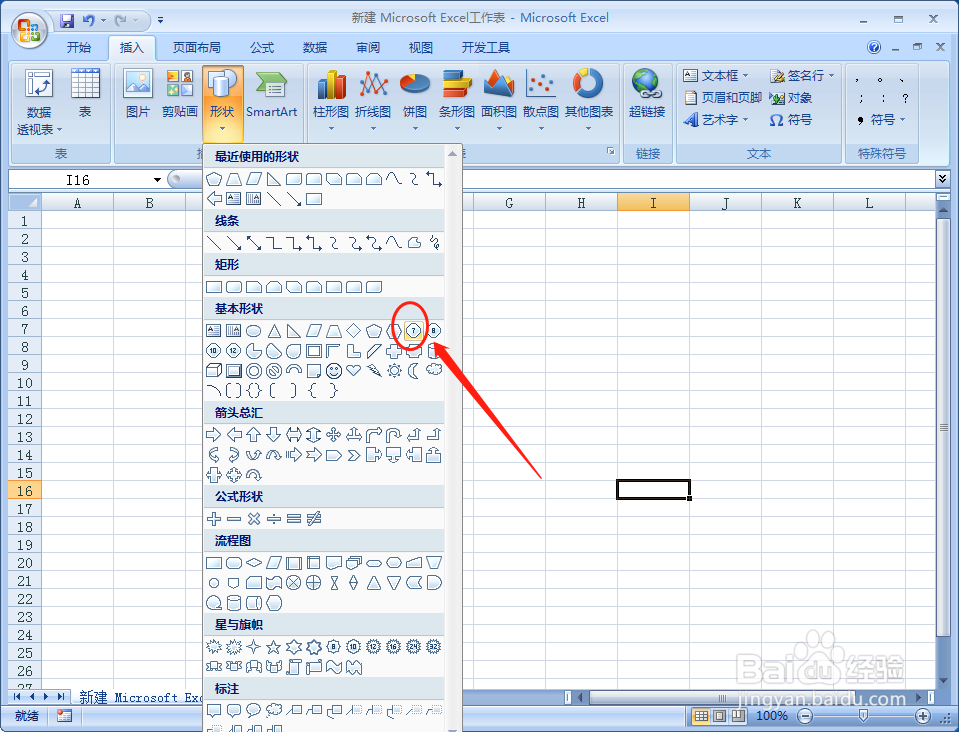The height and width of the screenshot is (732, 959).
Task: Expand the 柱形图 column chart dropdown
Action: (331, 128)
